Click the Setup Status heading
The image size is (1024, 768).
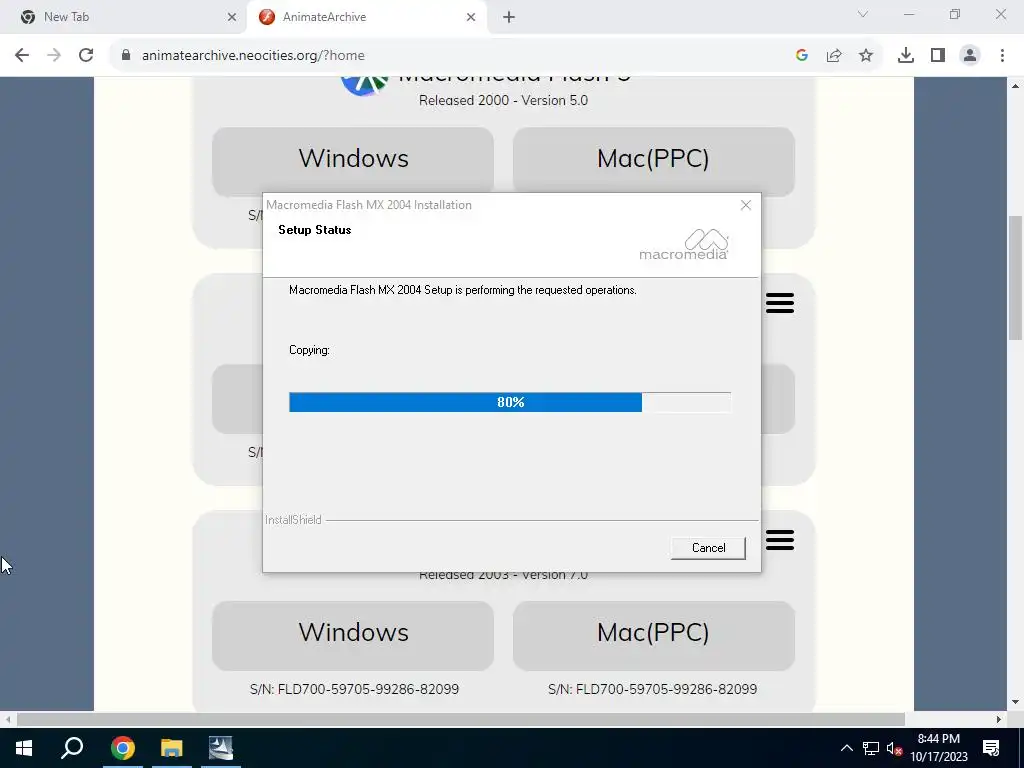315,230
